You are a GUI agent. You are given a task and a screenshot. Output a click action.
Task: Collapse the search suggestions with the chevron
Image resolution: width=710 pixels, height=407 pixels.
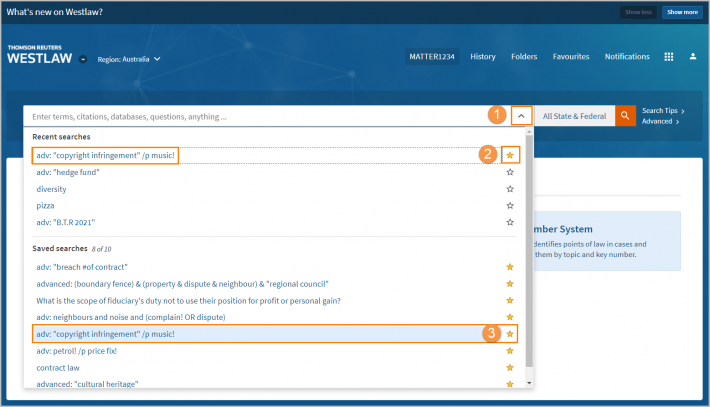[521, 116]
